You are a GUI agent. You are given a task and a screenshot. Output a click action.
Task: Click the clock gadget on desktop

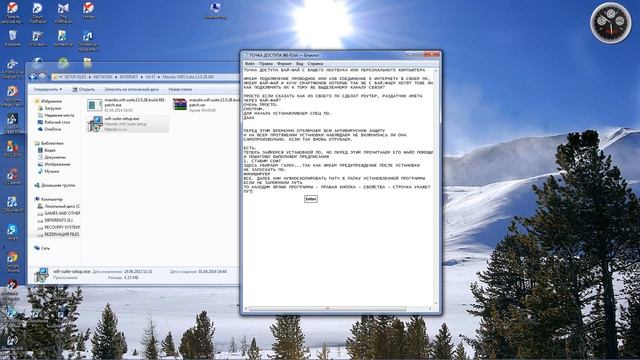coord(611,23)
